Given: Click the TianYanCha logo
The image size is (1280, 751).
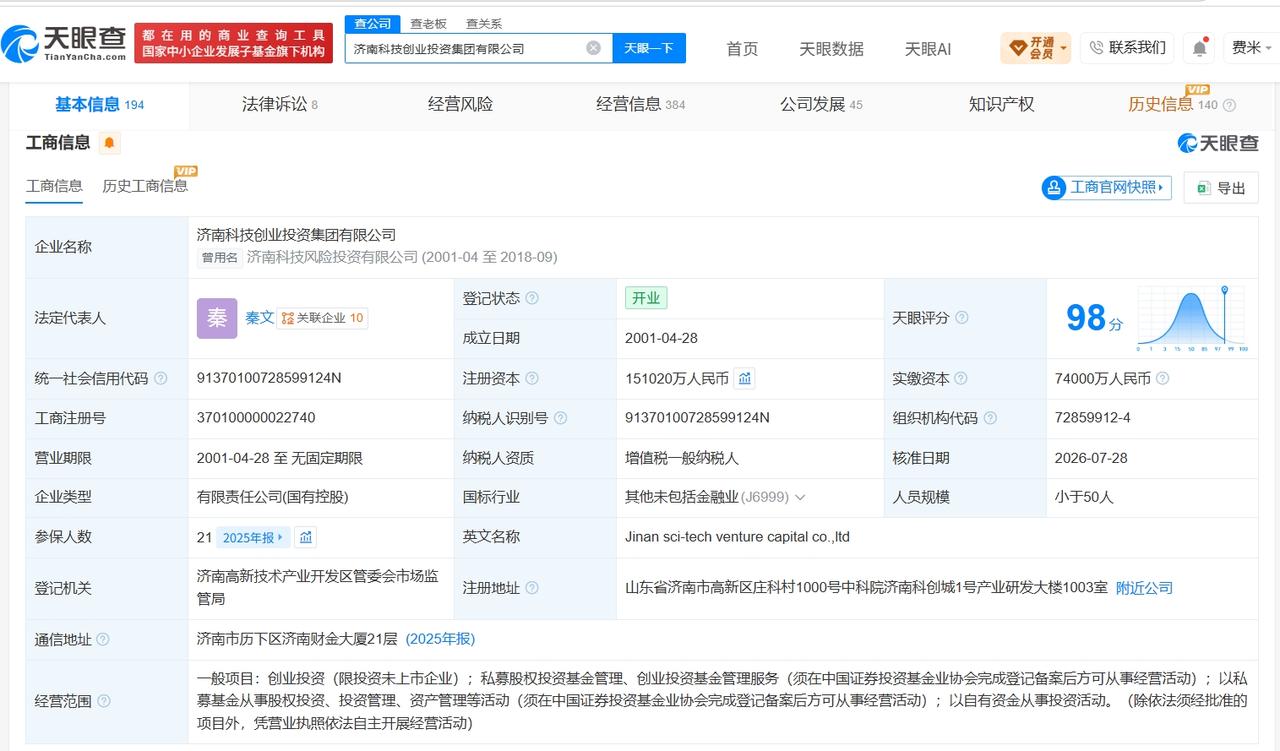Looking at the screenshot, I should pyautogui.click(x=64, y=44).
